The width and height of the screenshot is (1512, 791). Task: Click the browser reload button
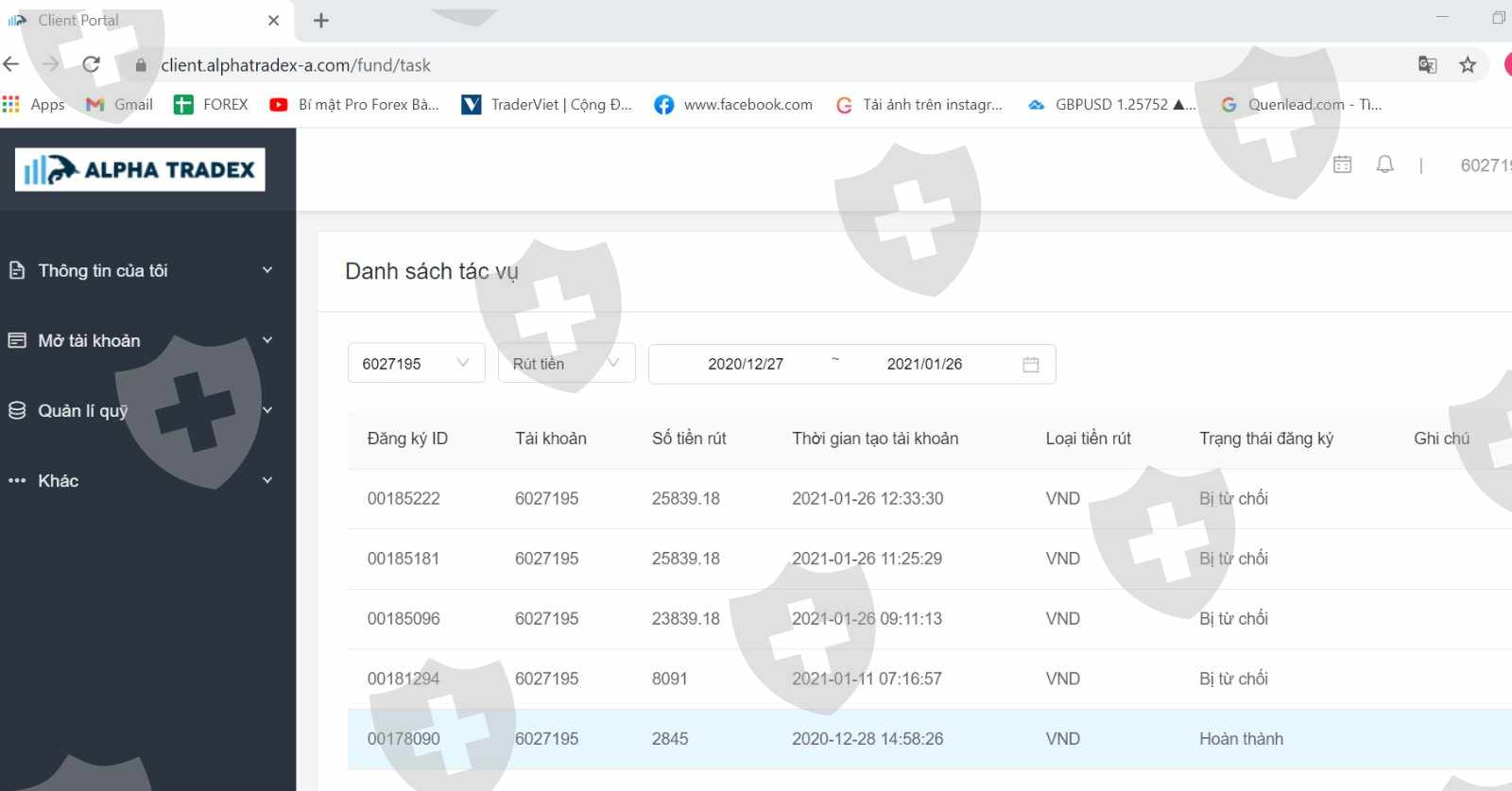pyautogui.click(x=91, y=64)
